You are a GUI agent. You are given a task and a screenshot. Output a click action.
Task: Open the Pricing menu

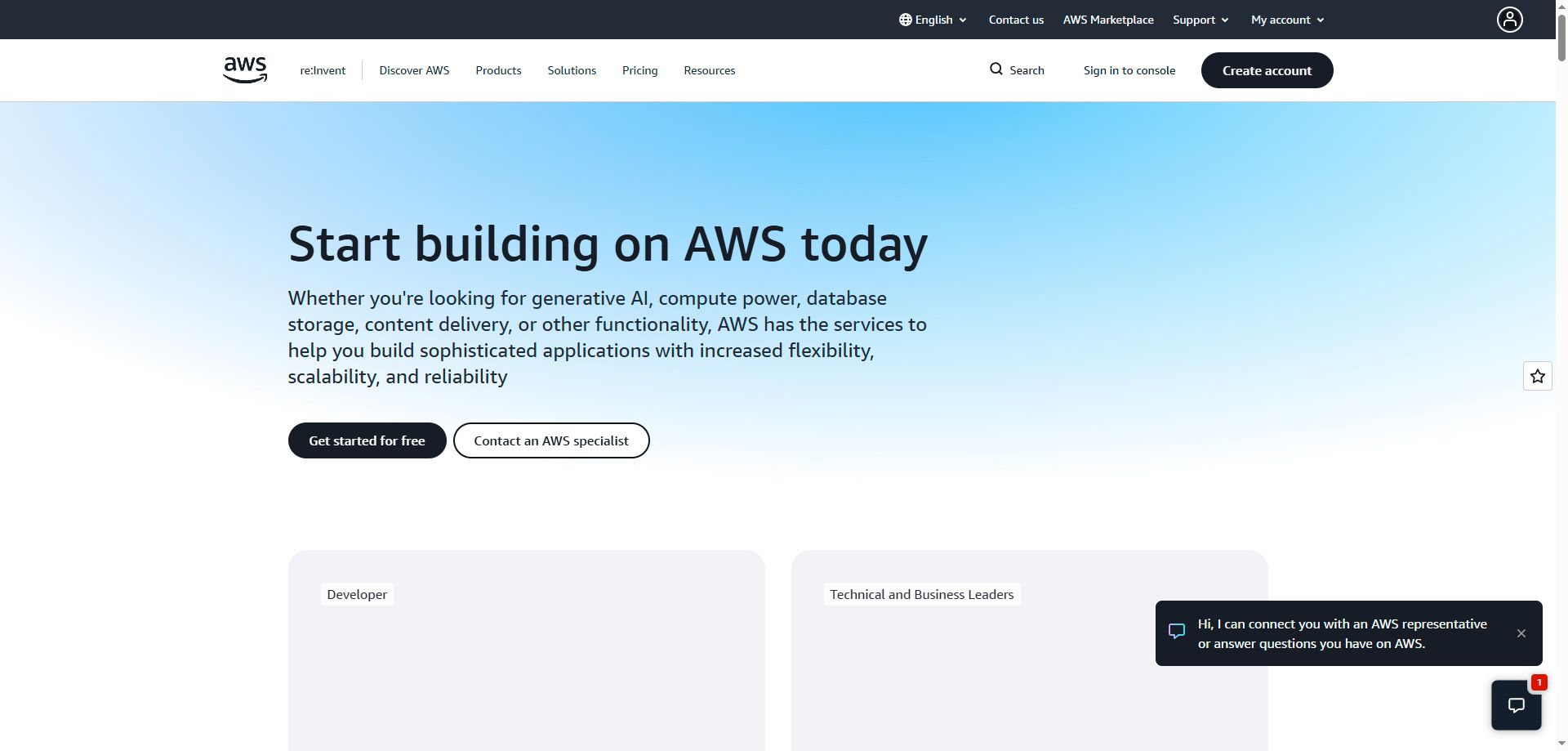pyautogui.click(x=639, y=70)
